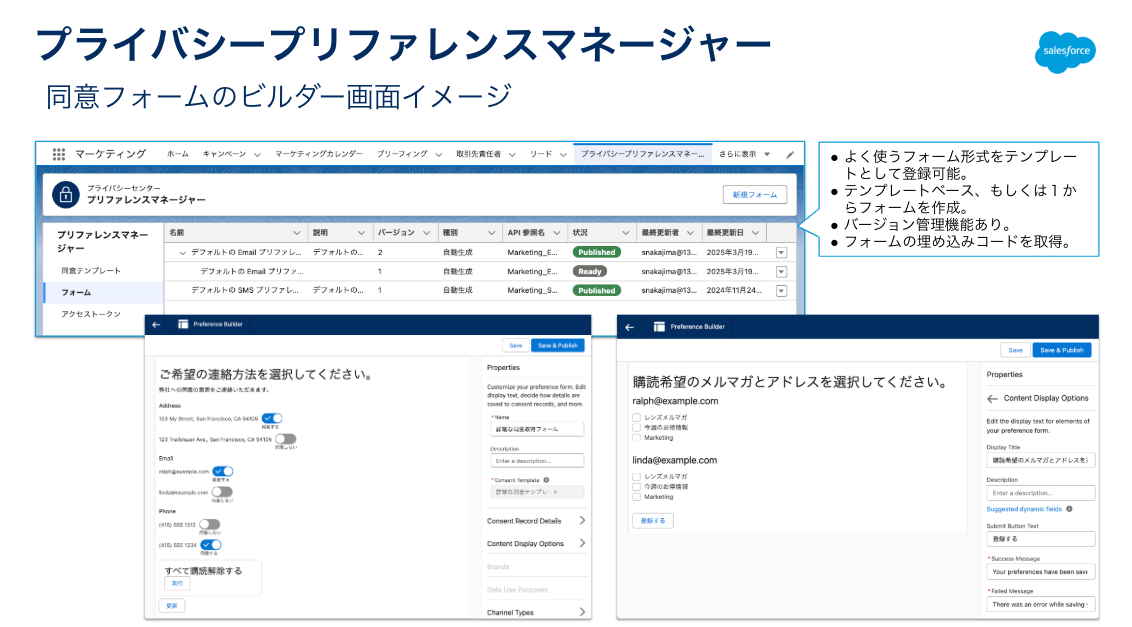1132x627 pixels.
Task: Check Marketing under linda@example.com
Action: pos(636,497)
